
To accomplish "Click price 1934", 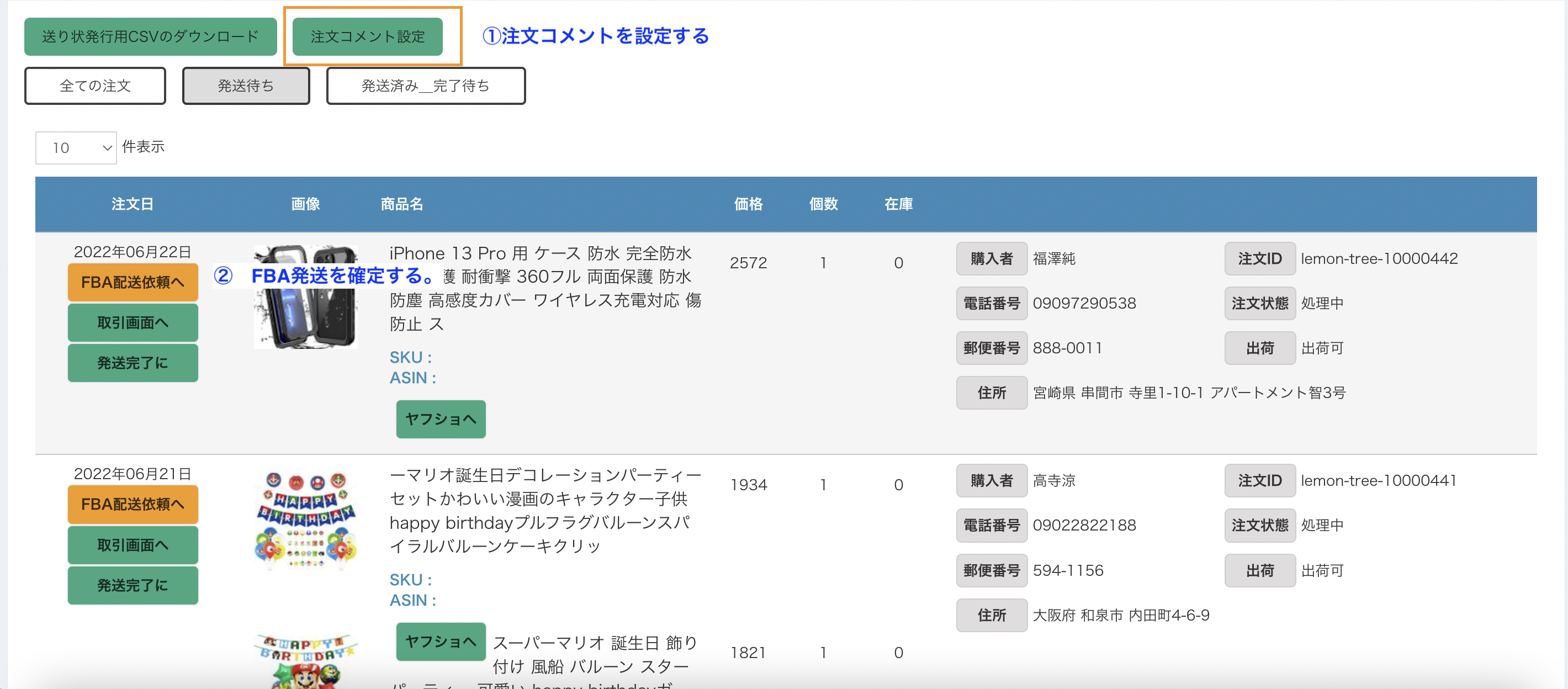I will [748, 485].
